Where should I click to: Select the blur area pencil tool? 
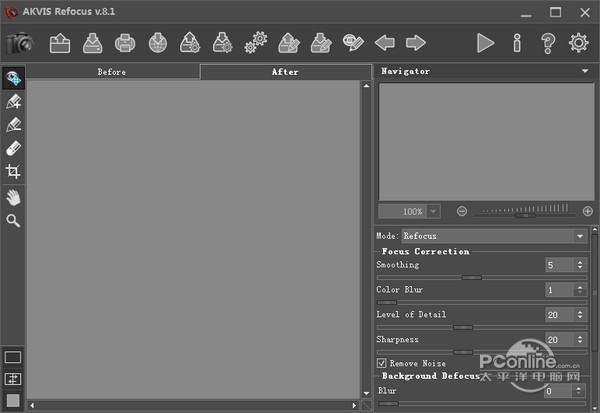(x=13, y=125)
